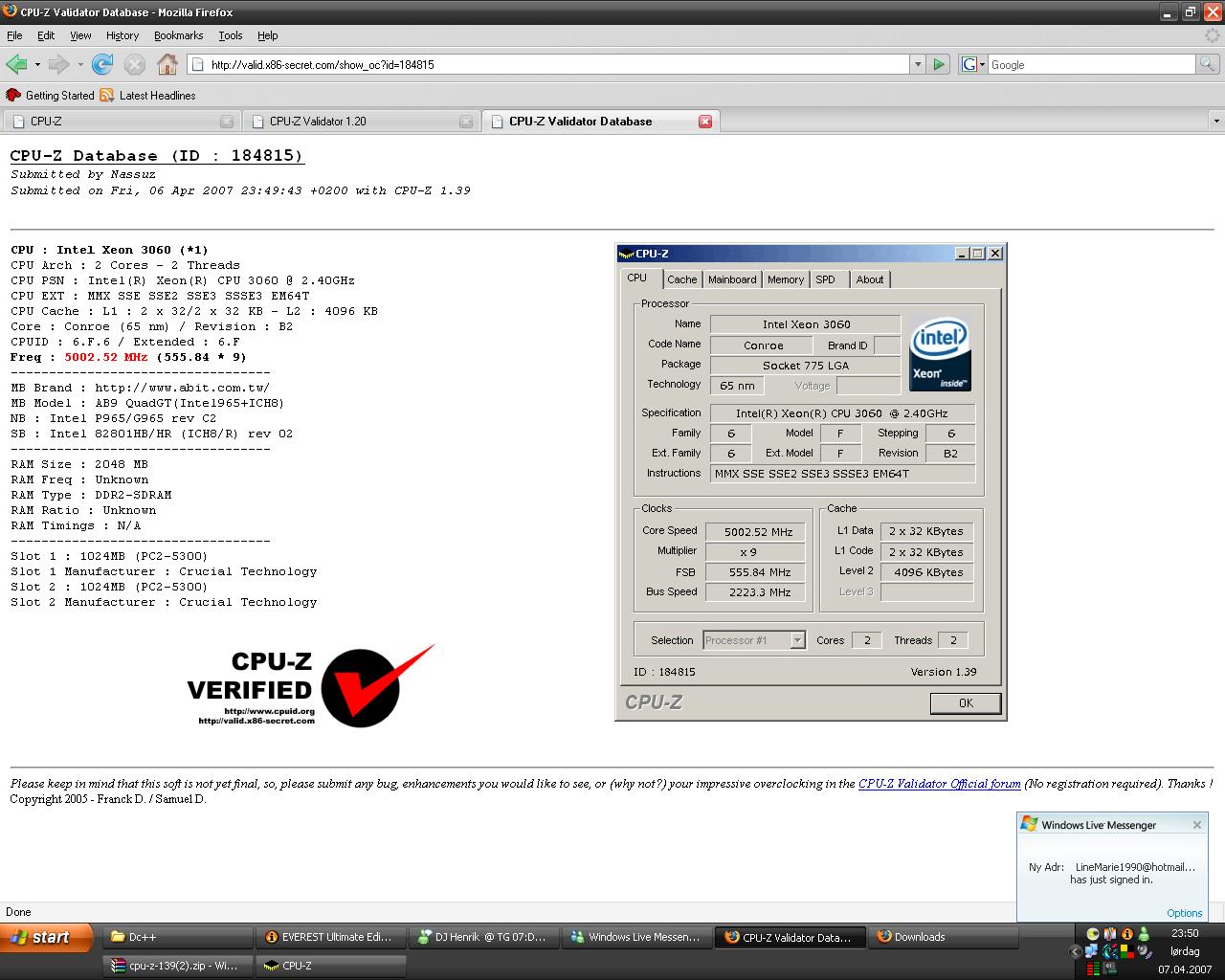The width and height of the screenshot is (1225, 980).
Task: Switch to Windows Live Messenger taskbar item
Action: 636,937
